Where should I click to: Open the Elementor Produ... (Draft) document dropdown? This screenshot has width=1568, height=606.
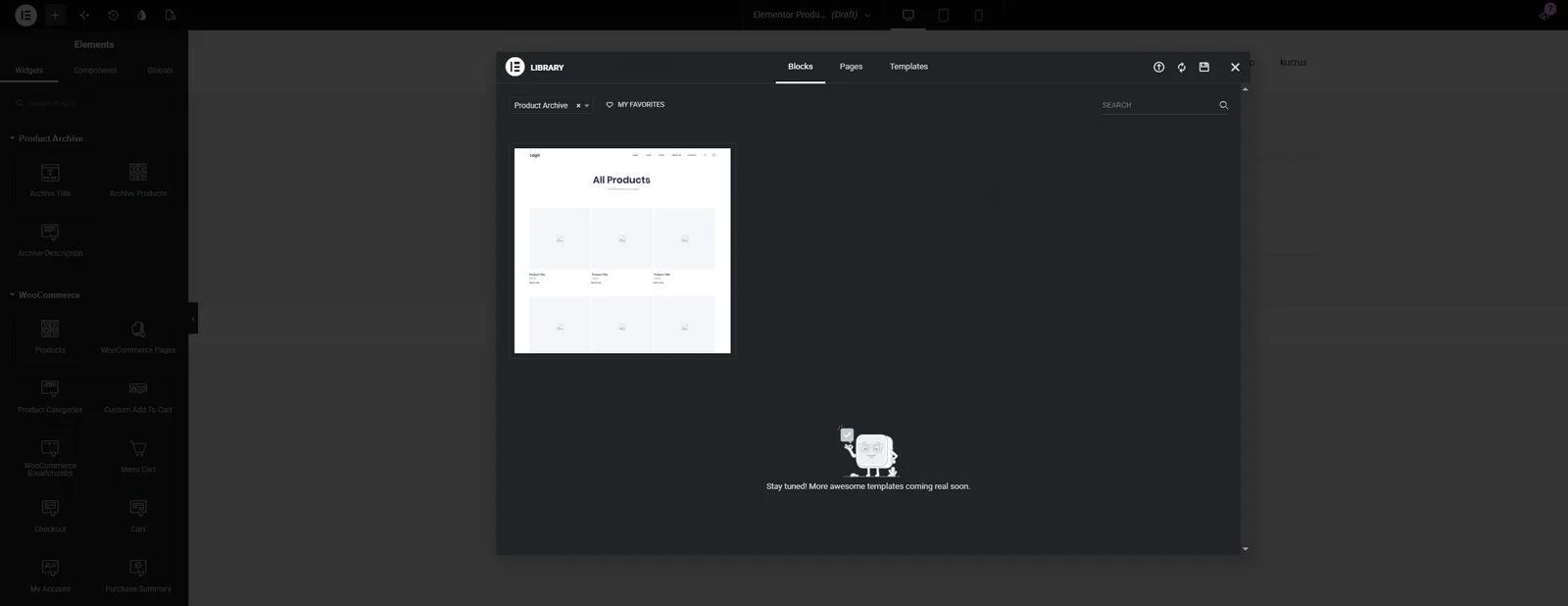(x=811, y=15)
